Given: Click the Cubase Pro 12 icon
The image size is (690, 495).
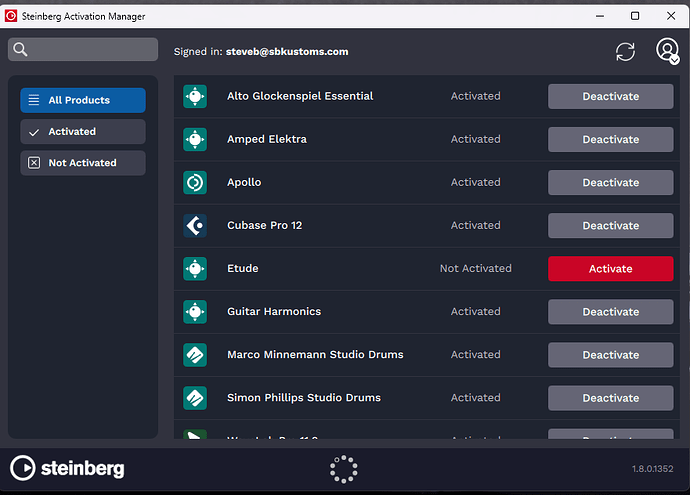Looking at the screenshot, I should coord(195,226).
